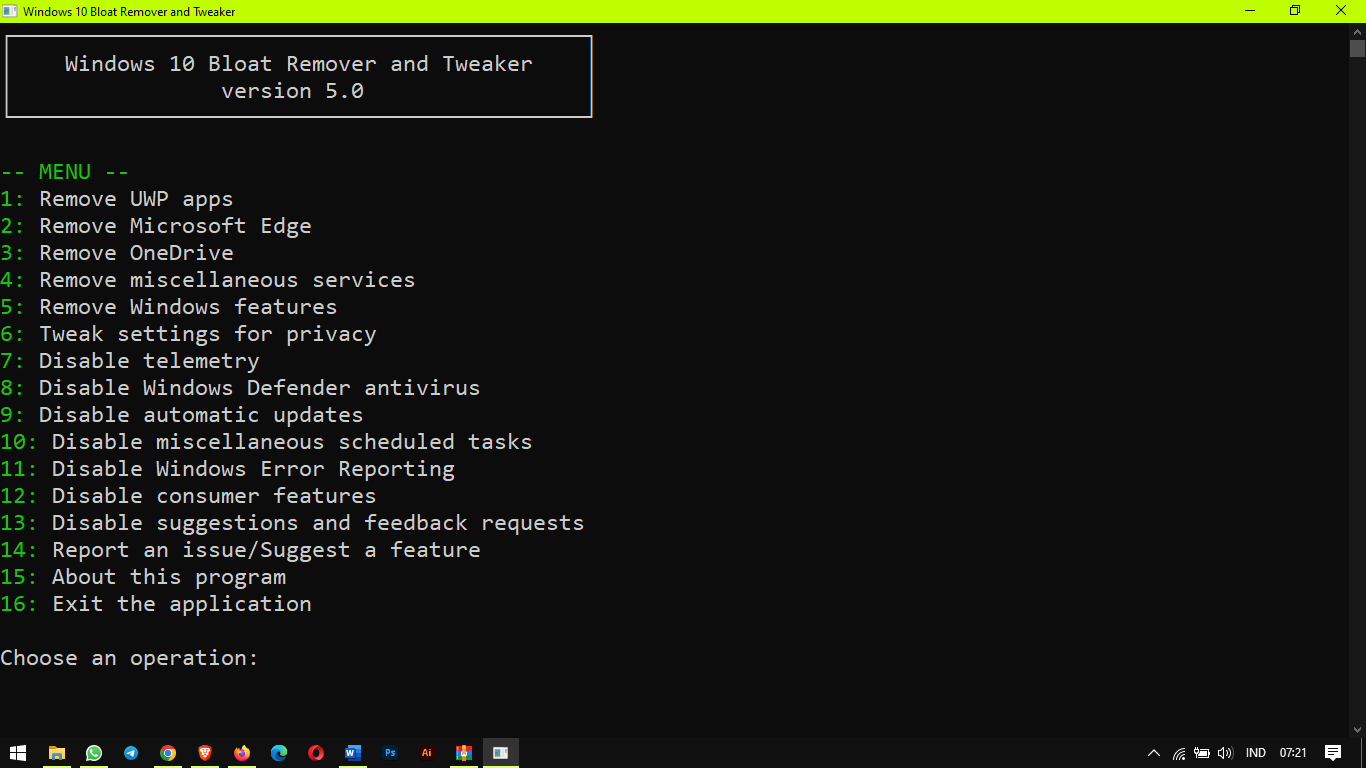1366x768 pixels.
Task: Click the console icon in the title bar
Action: (10, 11)
